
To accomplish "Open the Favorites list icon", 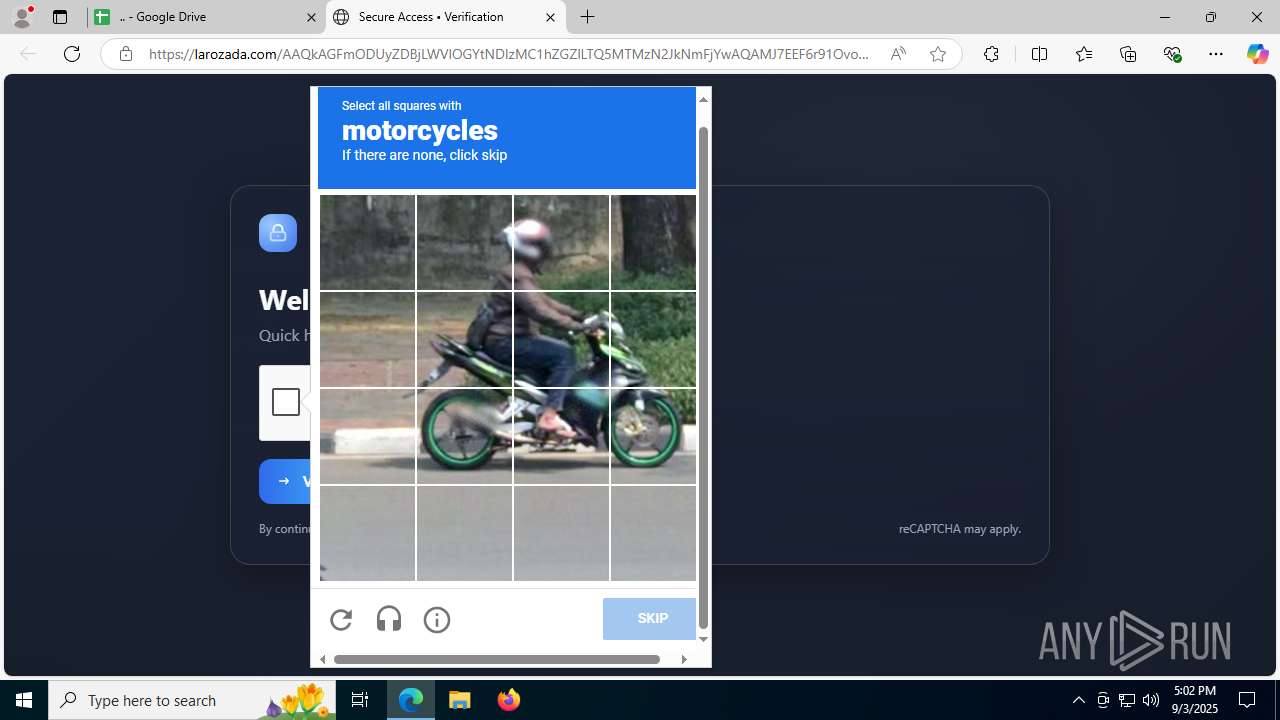I will tap(1084, 54).
